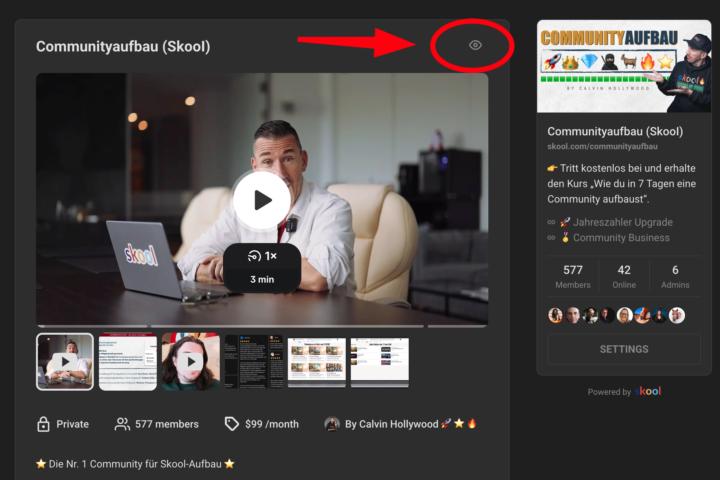This screenshot has width=720, height=480.
Task: Click the Communityaufbau (Skool) page heading
Action: (x=123, y=46)
